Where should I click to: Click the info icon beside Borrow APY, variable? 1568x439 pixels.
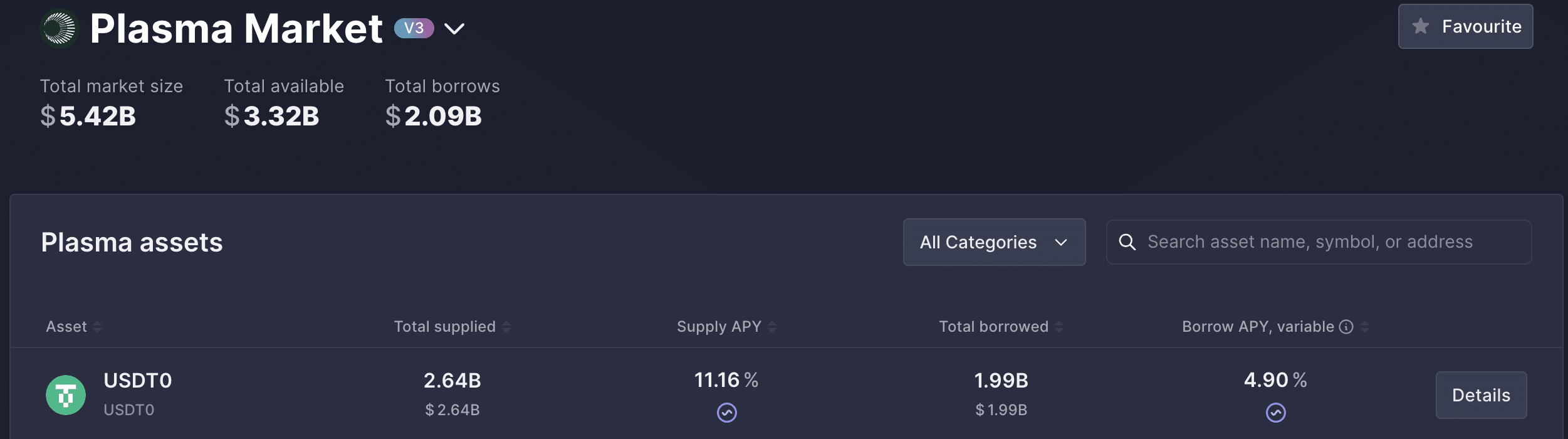[x=1346, y=327]
